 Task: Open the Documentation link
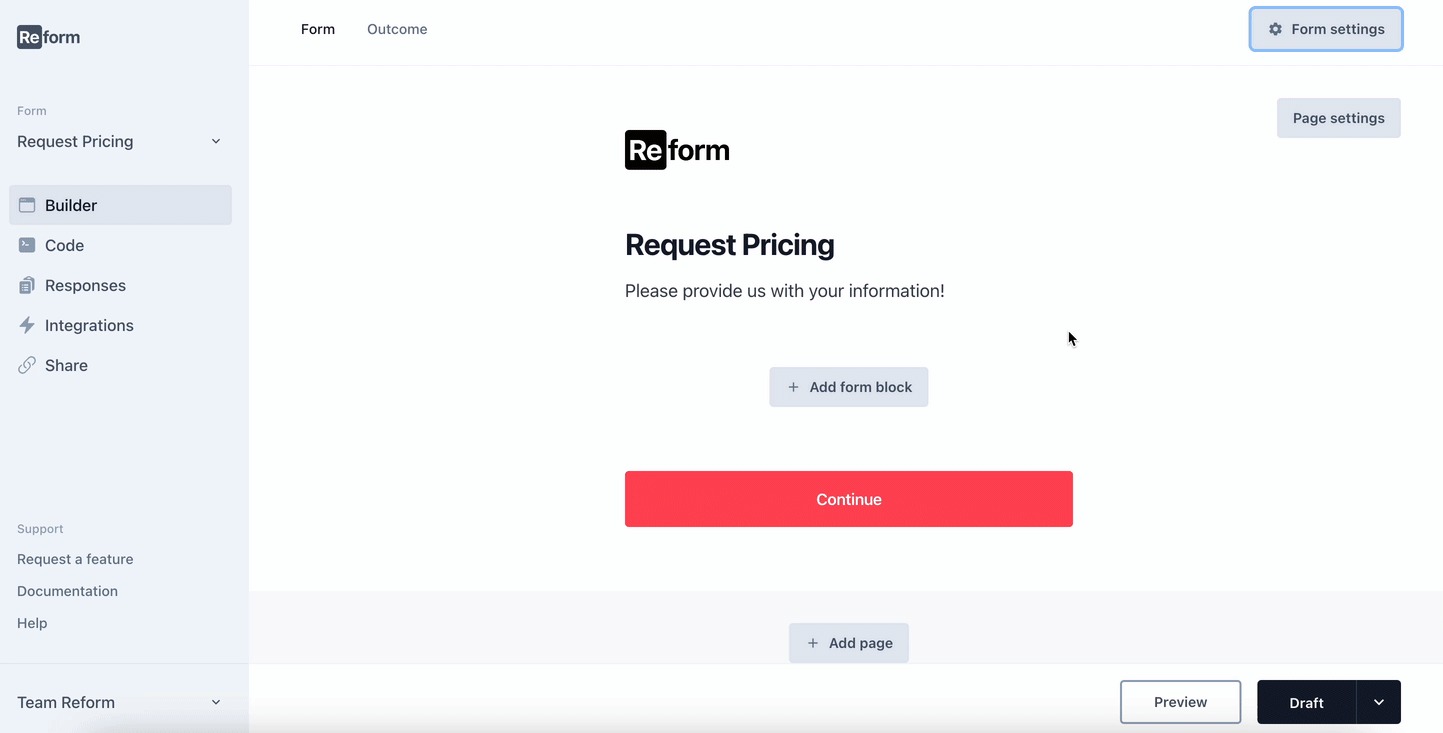click(67, 591)
